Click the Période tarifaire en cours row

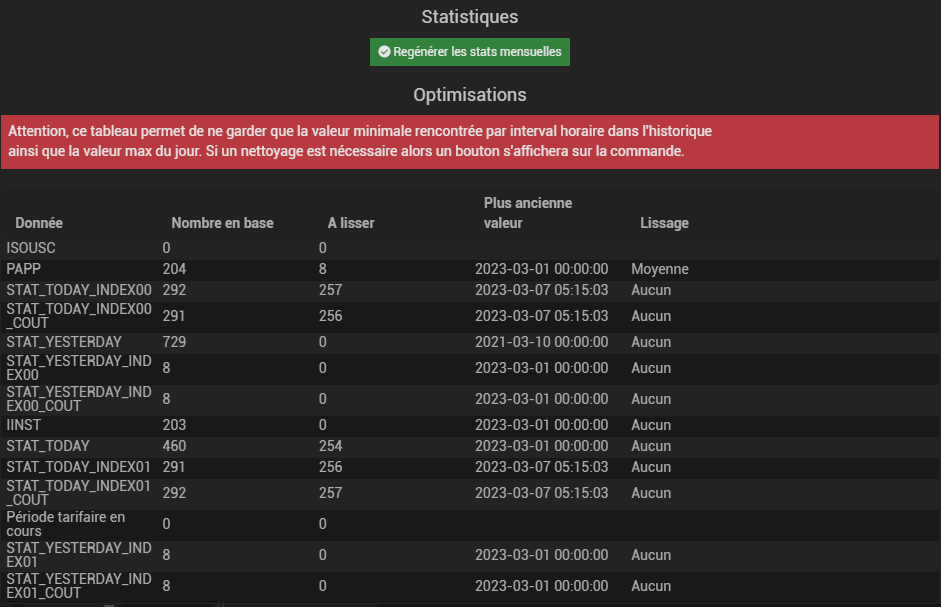[470, 524]
